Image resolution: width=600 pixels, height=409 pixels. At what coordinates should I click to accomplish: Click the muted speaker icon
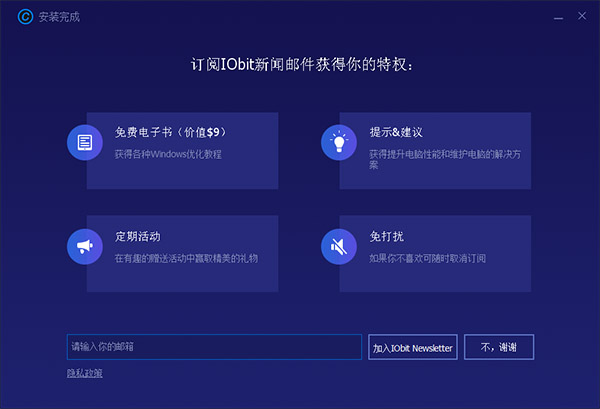tap(338, 246)
